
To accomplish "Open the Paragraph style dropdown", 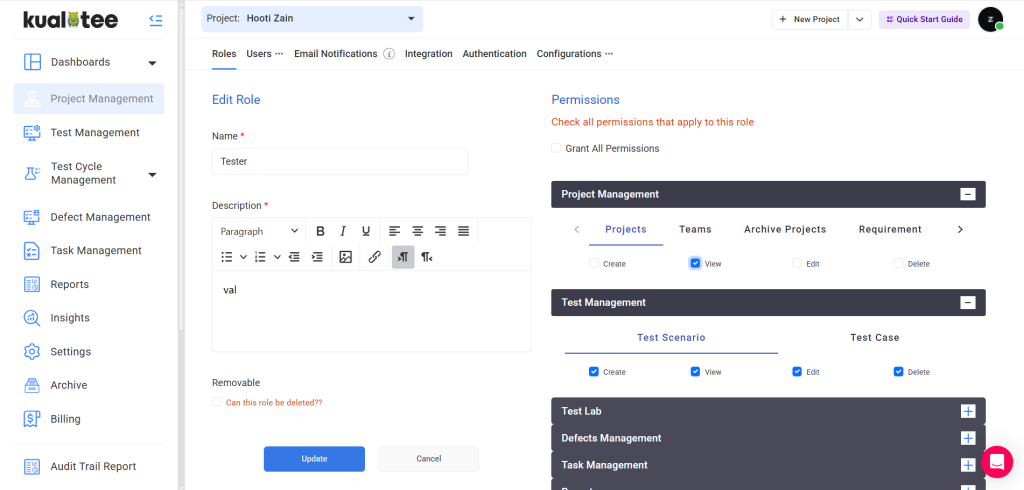I will pyautogui.click(x=259, y=231).
